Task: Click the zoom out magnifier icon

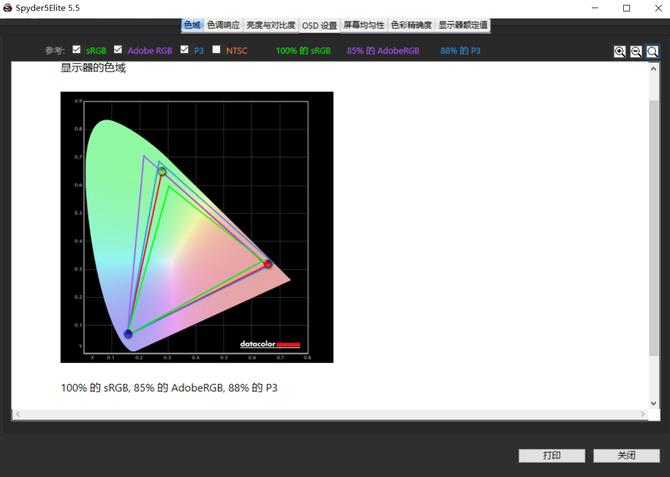Action: pos(636,51)
